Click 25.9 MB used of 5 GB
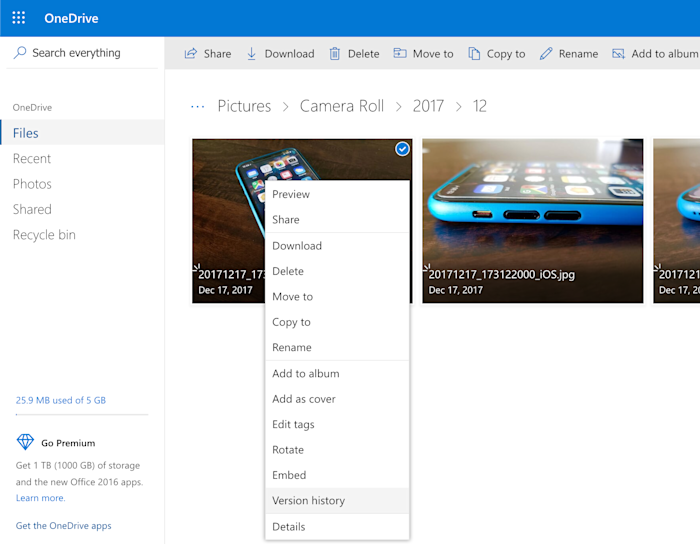The image size is (700, 544). [61, 400]
